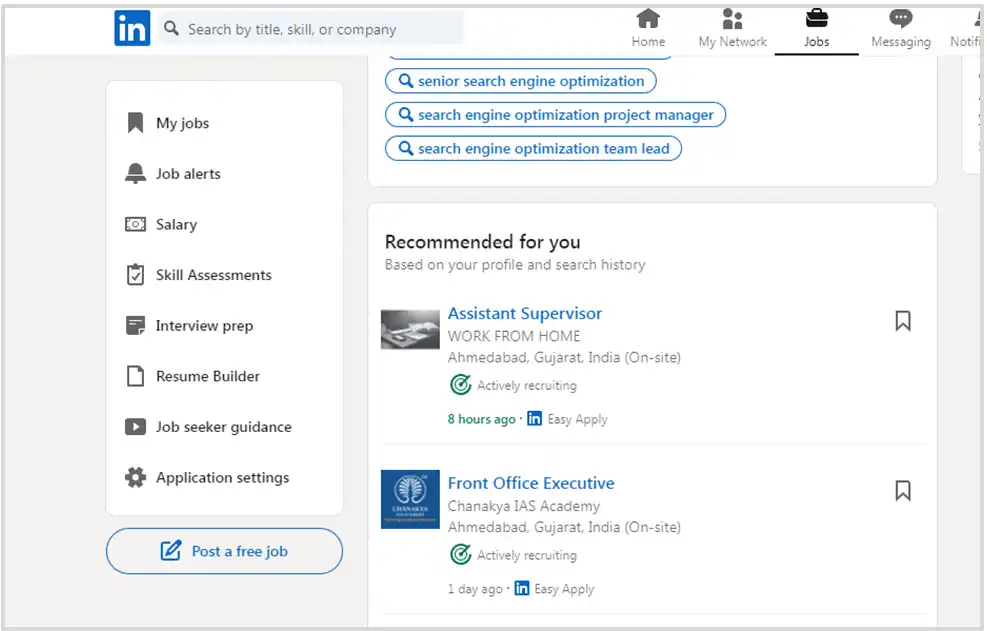Screen dimensions: 987x631
Task: Click the LinkedIn Easy Apply icon for Front Office Executive
Action: tap(522, 588)
